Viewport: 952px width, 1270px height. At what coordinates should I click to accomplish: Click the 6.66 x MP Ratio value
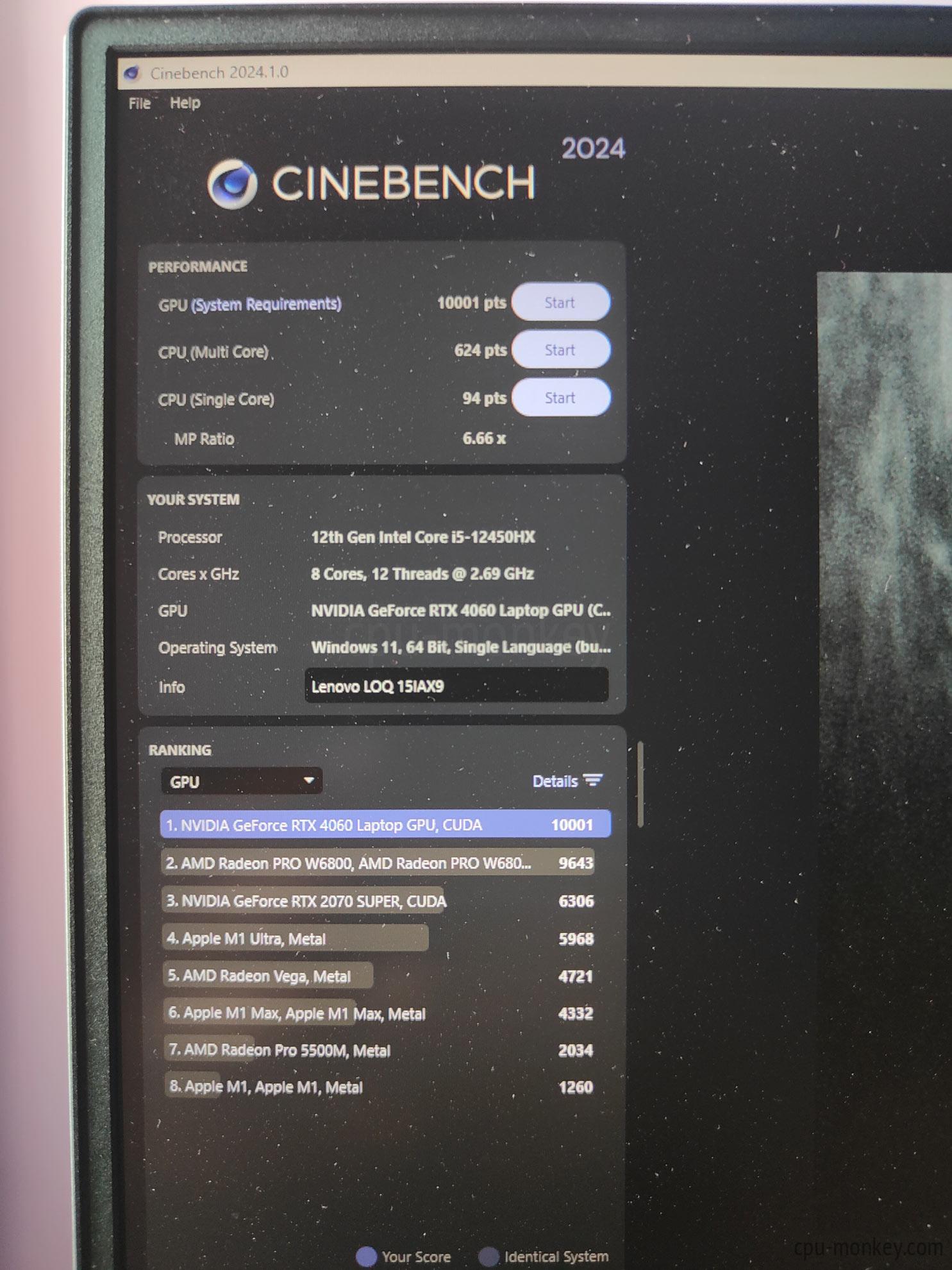[x=484, y=438]
